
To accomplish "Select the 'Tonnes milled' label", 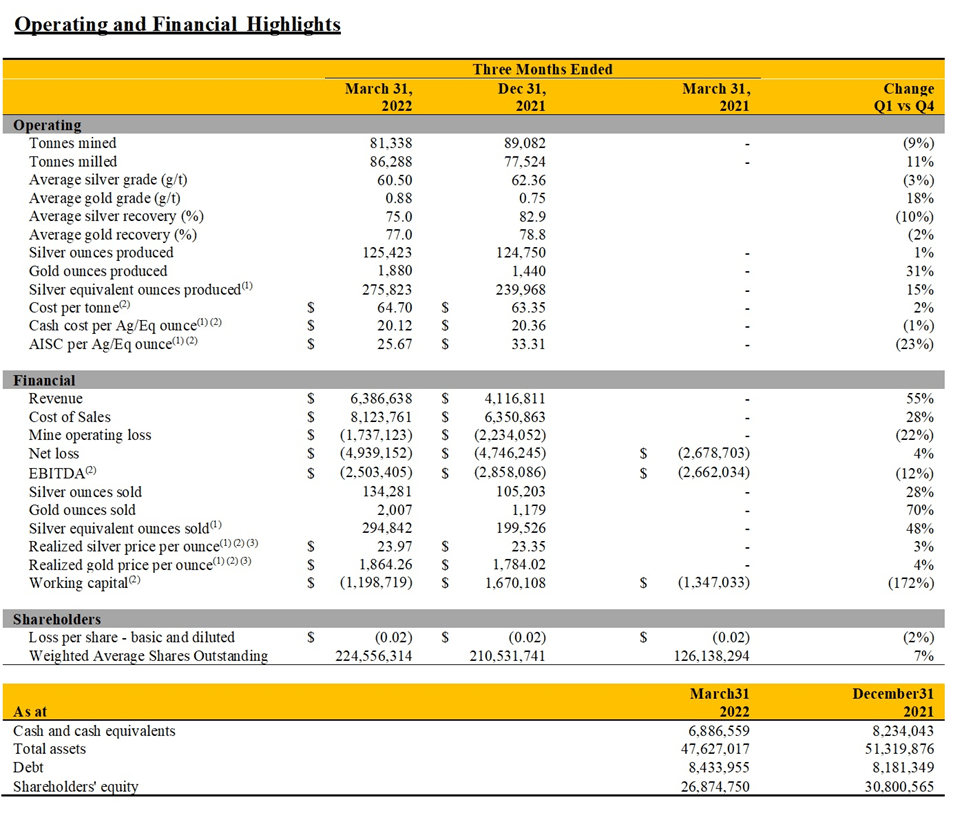I will click(x=73, y=162).
